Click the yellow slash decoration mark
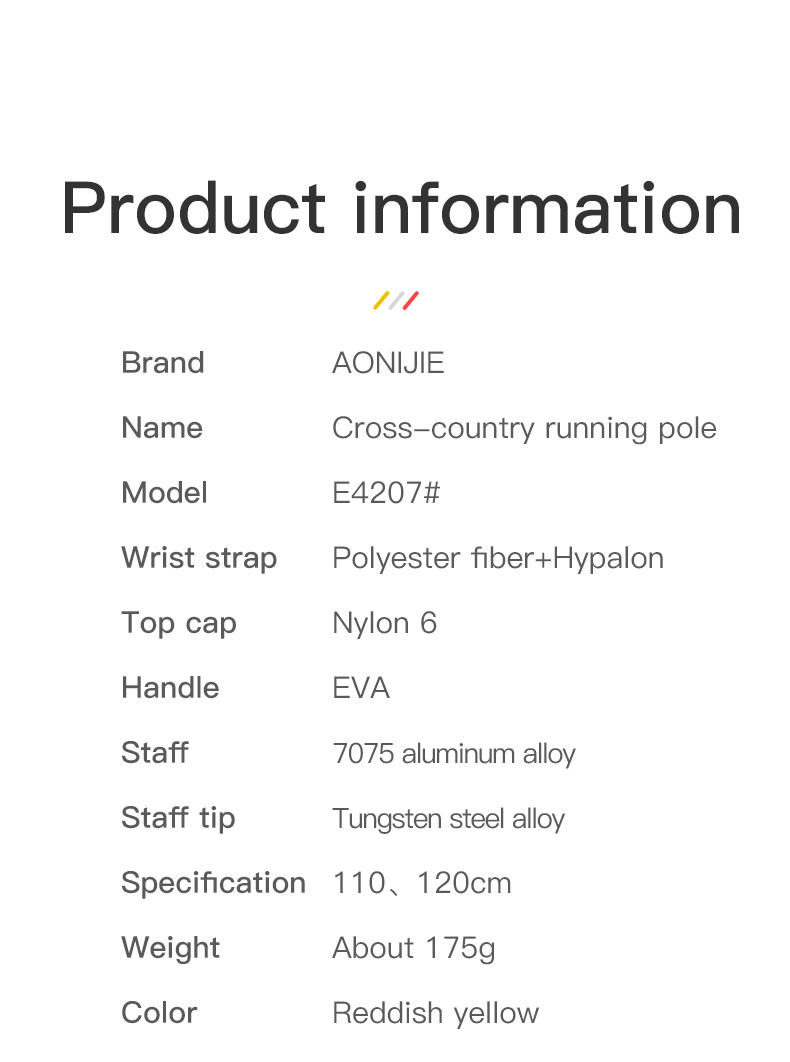The height and width of the screenshot is (1062, 790). click(x=381, y=300)
